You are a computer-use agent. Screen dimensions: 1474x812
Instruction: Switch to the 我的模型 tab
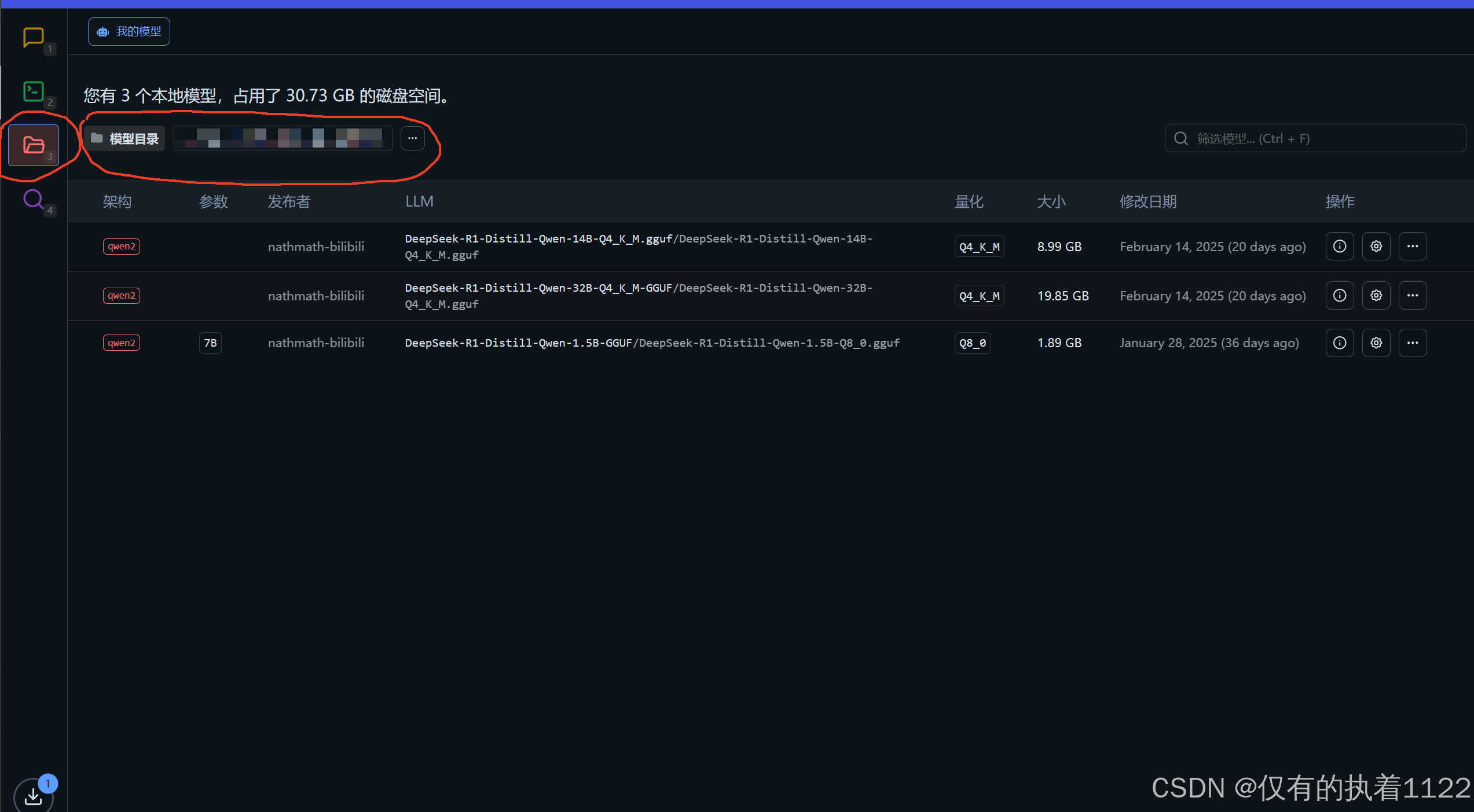129,32
